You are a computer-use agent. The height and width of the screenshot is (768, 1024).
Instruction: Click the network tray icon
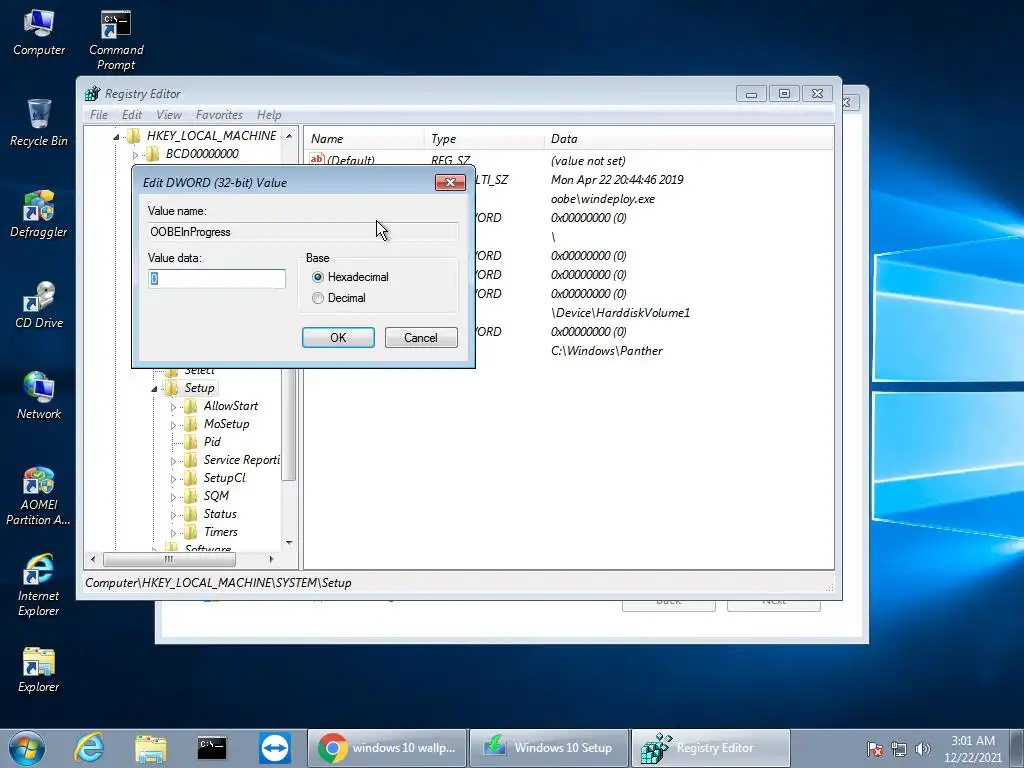(x=899, y=748)
